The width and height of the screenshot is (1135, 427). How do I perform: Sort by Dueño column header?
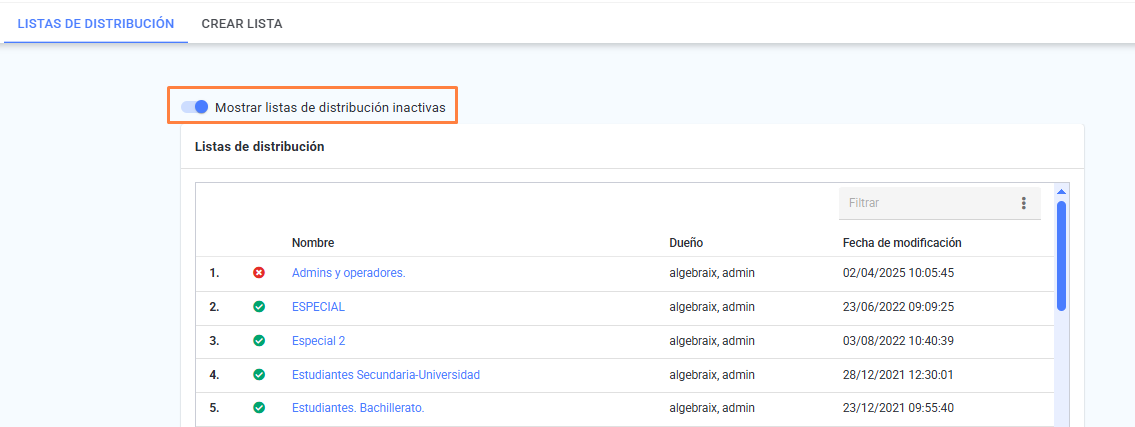tap(686, 243)
